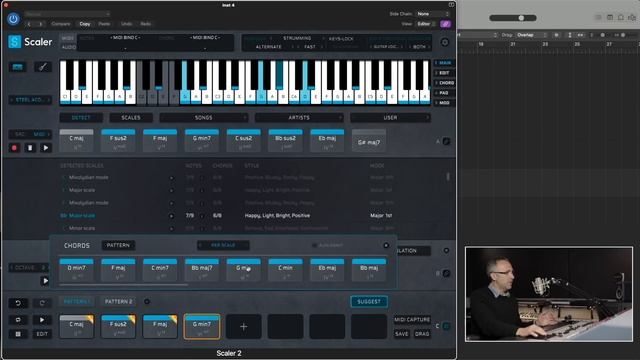The height and width of the screenshot is (360, 640).
Task: Switch to keyboard view icon
Action: click(x=18, y=67)
